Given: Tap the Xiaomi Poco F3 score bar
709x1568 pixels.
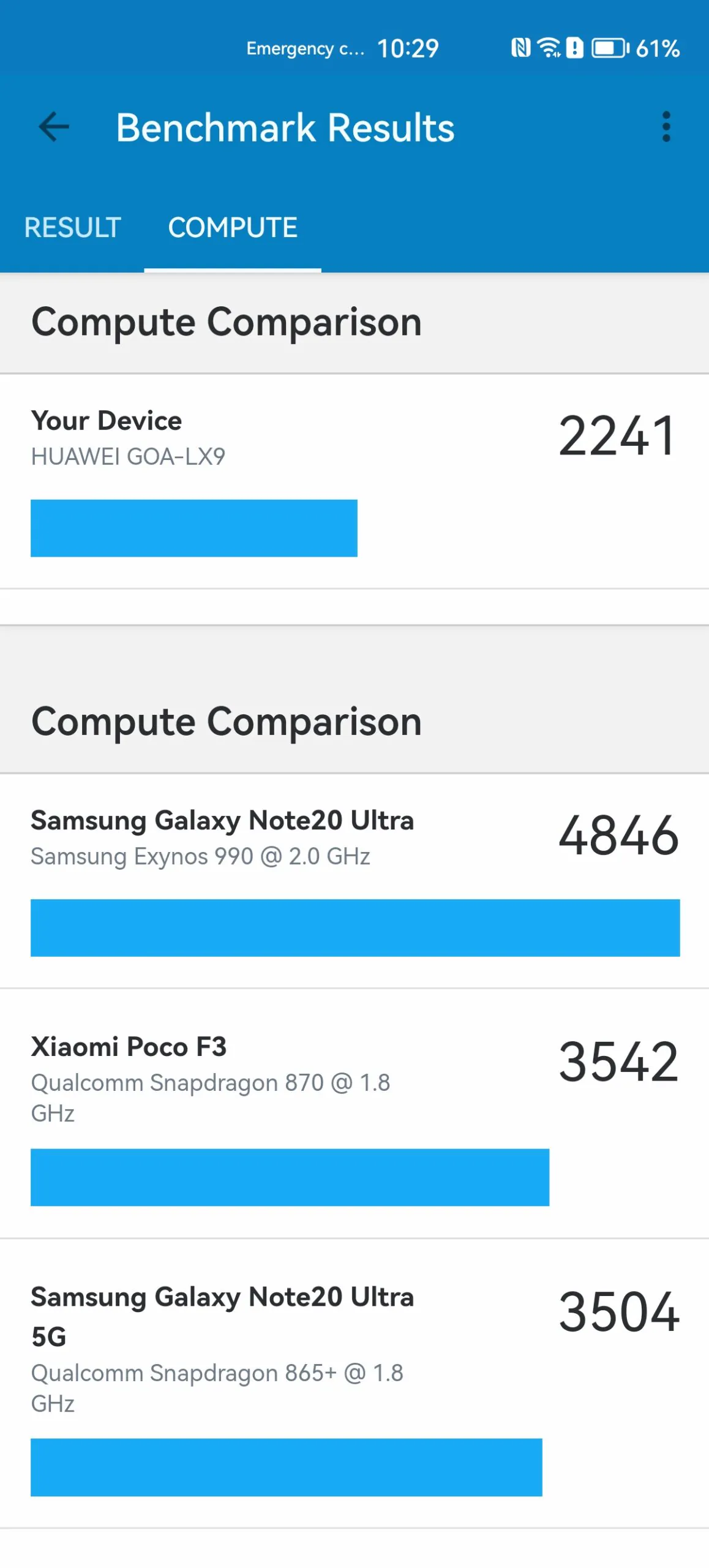Looking at the screenshot, I should [290, 1177].
